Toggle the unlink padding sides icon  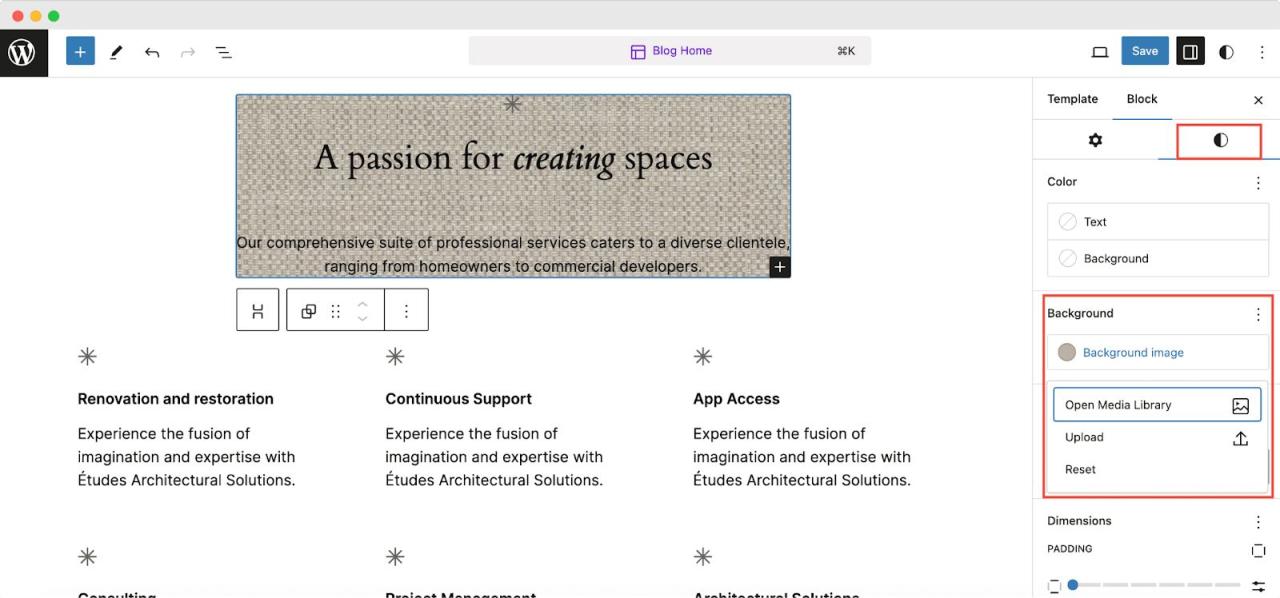[1258, 551]
